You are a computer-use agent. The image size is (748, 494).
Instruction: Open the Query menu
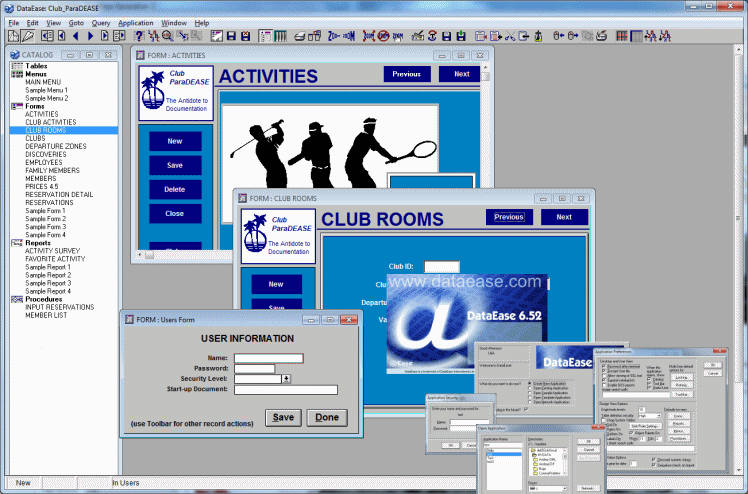101,23
